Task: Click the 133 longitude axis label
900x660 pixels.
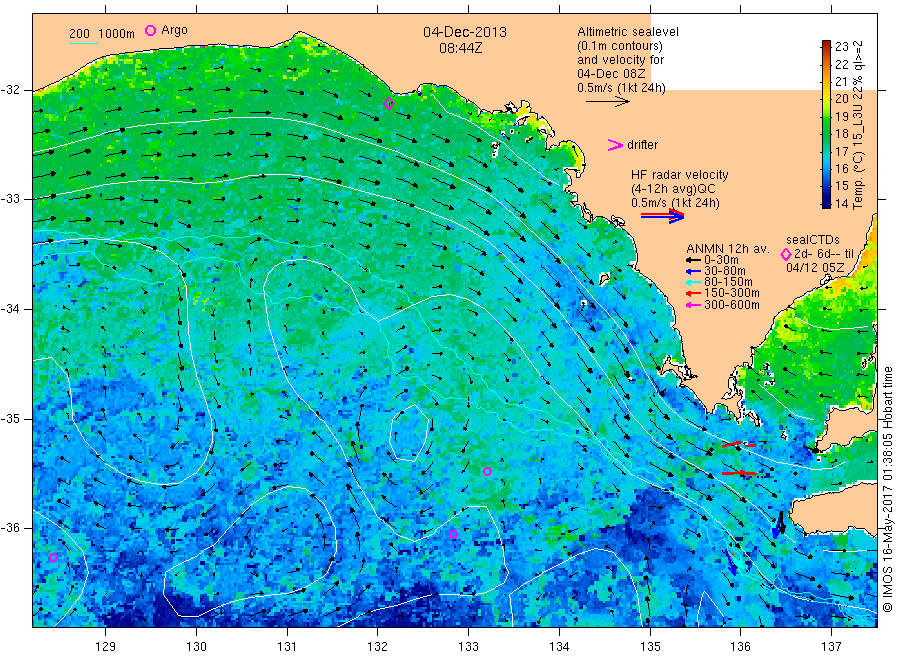Action: pyautogui.click(x=468, y=647)
